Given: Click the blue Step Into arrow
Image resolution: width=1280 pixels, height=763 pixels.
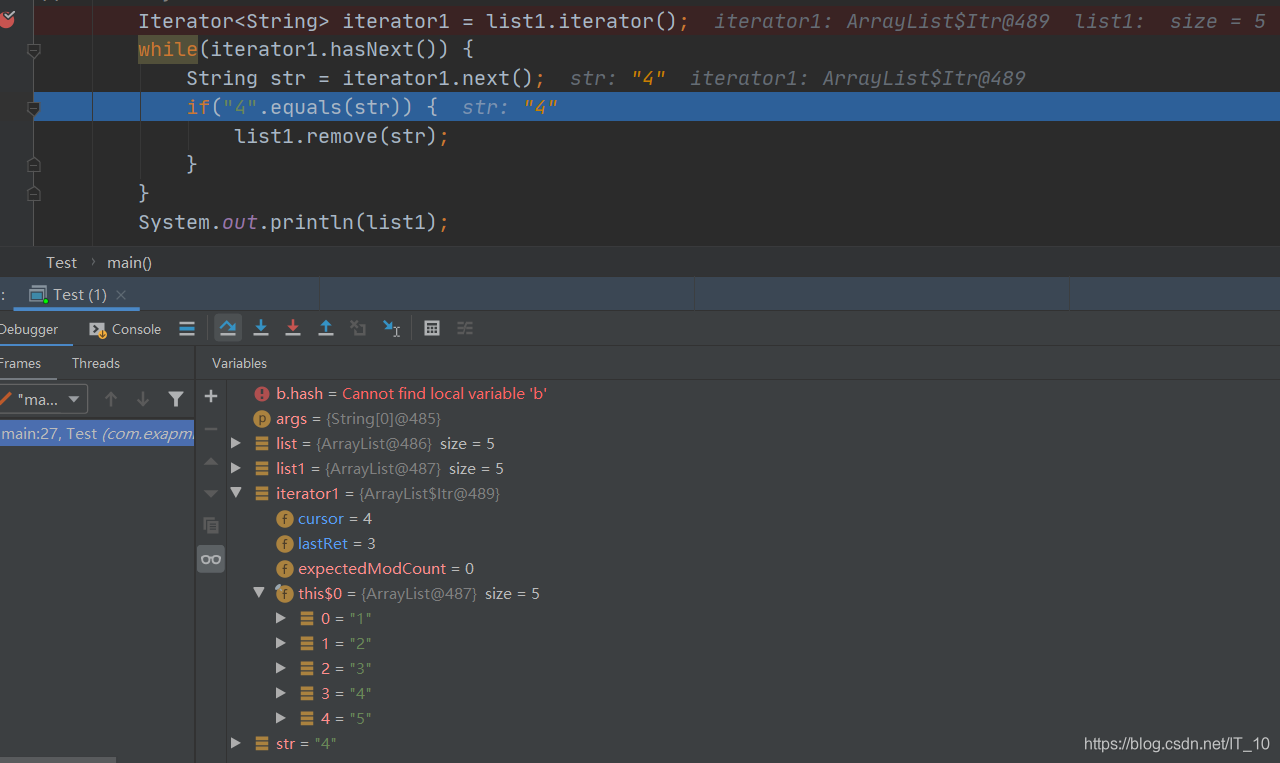Looking at the screenshot, I should pyautogui.click(x=261, y=328).
